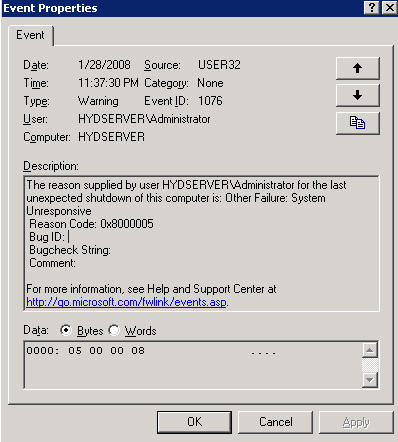Click the Comment line in description
Image resolution: width=398 pixels, height=442 pixels.
[52, 263]
